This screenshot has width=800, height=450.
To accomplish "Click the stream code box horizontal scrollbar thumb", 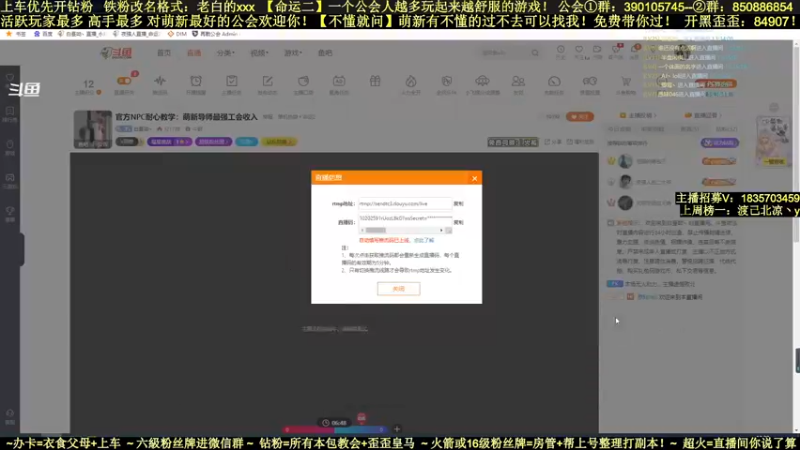I will (376, 230).
